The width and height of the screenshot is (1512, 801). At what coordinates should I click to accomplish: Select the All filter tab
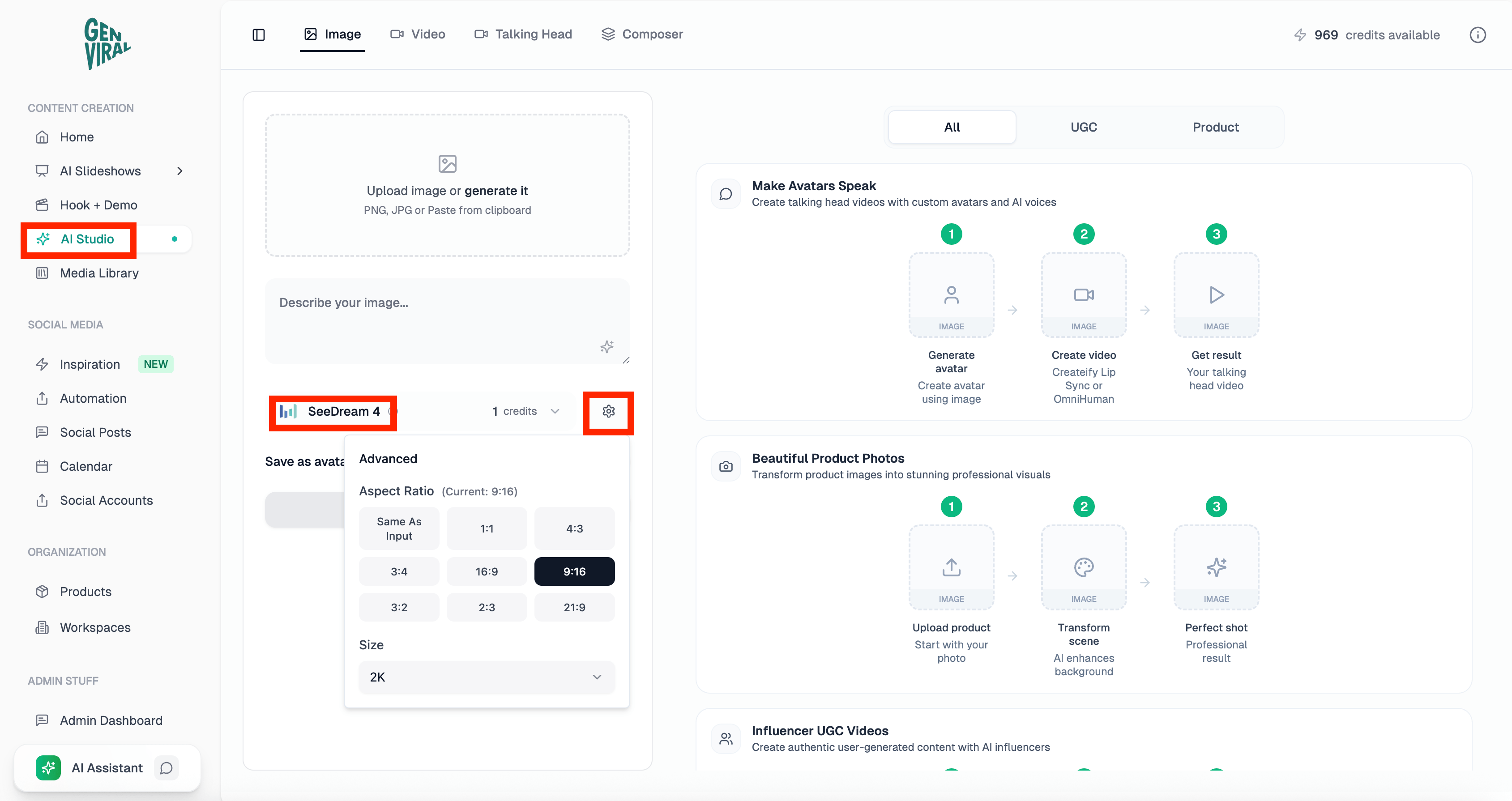click(x=952, y=128)
